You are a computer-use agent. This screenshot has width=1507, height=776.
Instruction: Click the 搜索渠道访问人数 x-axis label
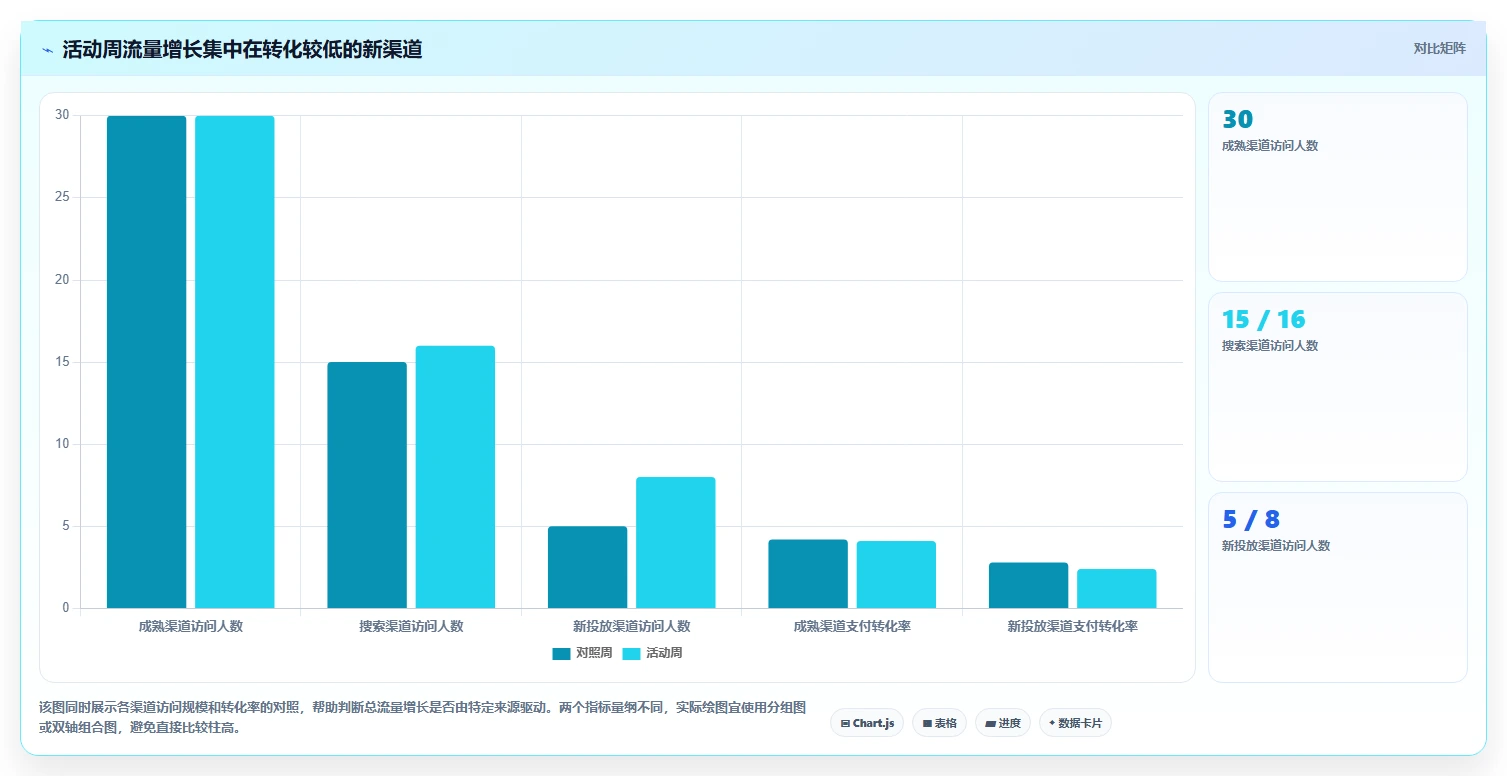point(411,626)
